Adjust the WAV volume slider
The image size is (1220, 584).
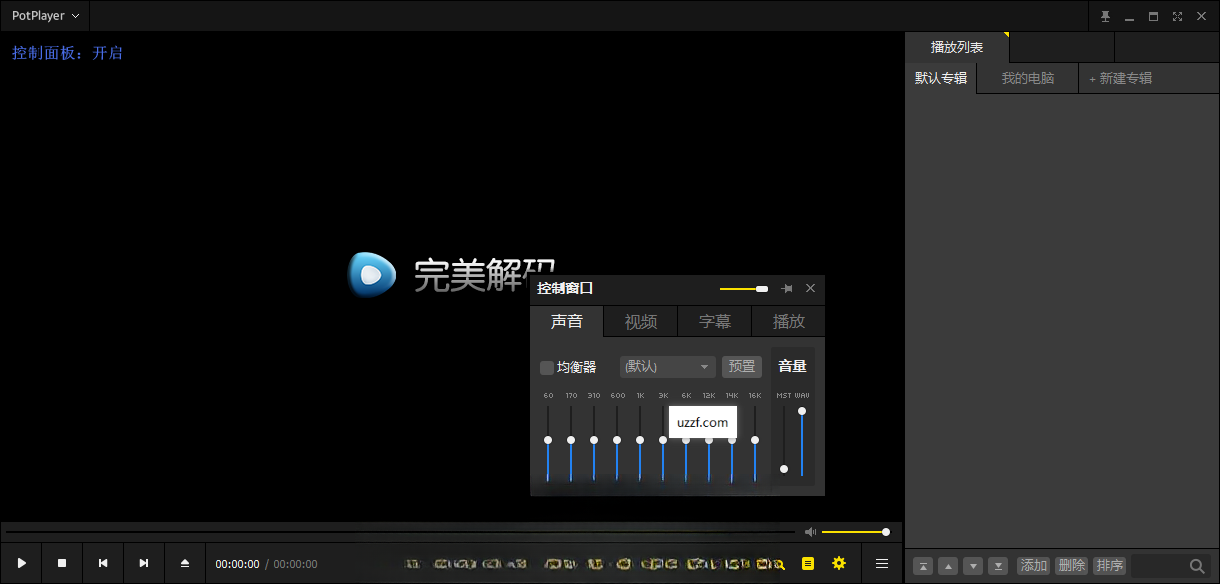802,441
